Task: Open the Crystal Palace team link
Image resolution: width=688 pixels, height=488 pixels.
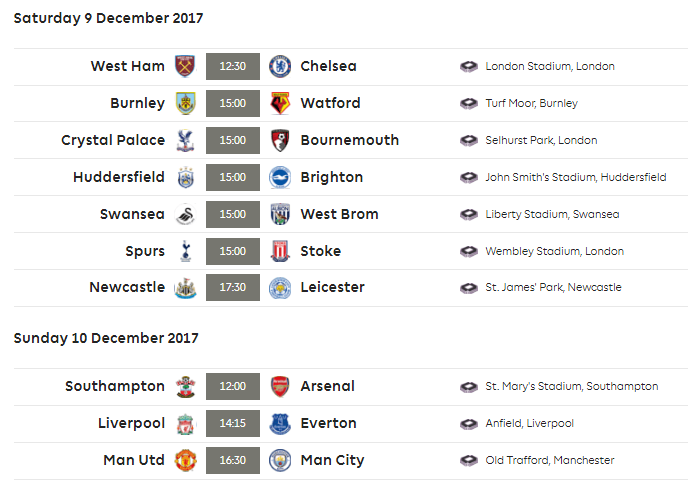Action: (113, 140)
